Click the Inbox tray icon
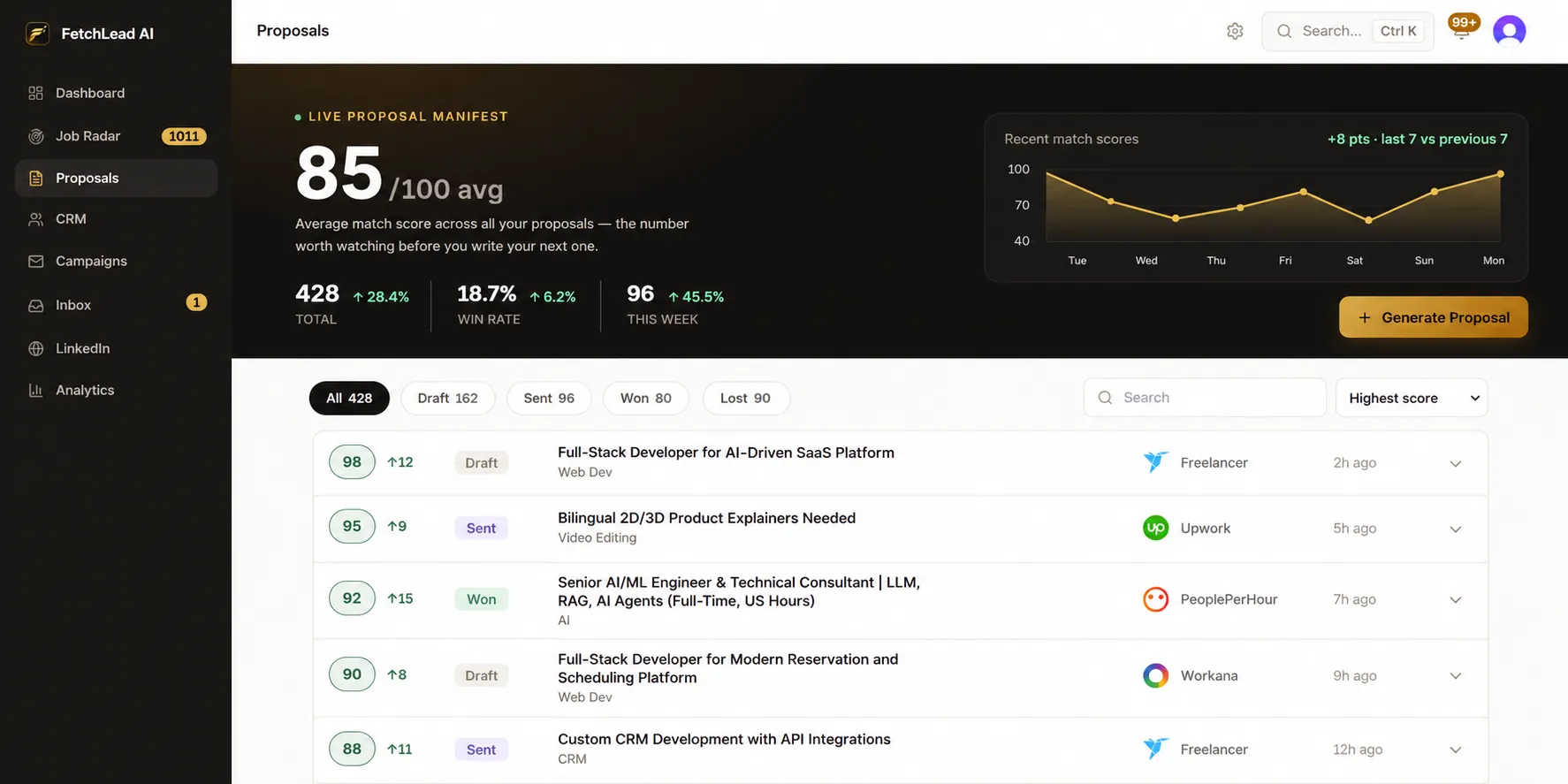The image size is (1568, 784). pos(35,305)
